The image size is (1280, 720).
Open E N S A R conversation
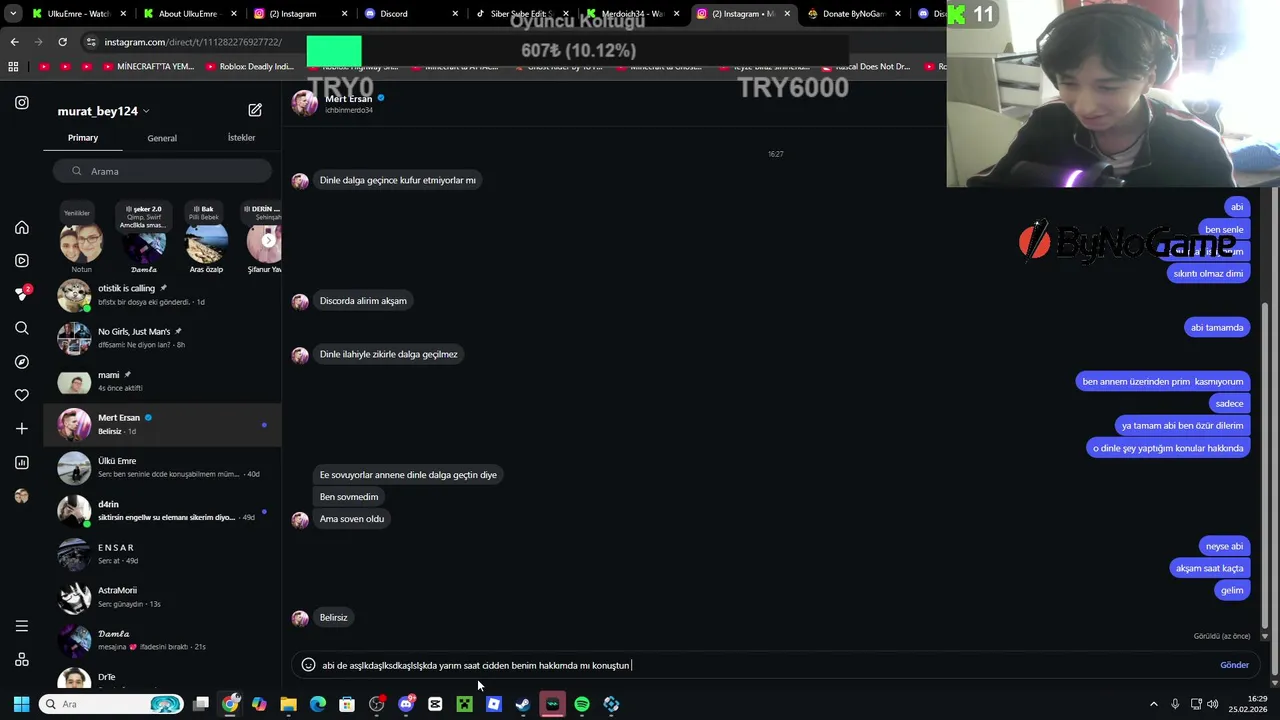[x=162, y=553]
